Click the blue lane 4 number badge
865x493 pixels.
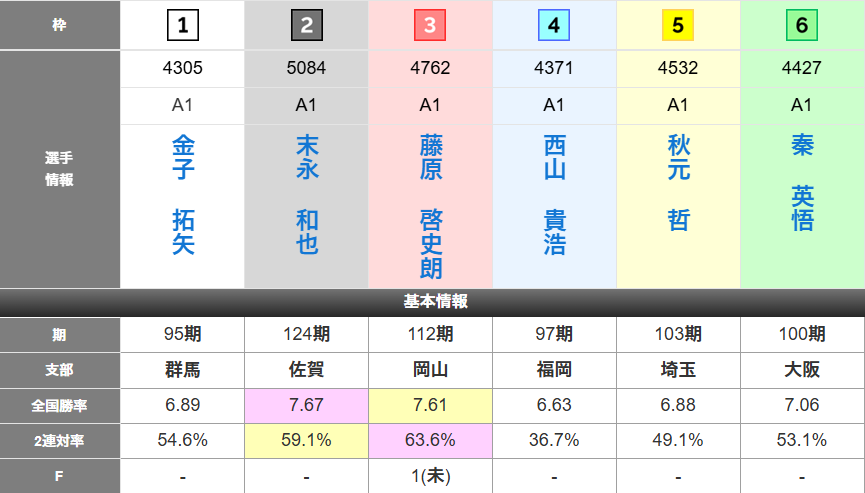(x=554, y=25)
